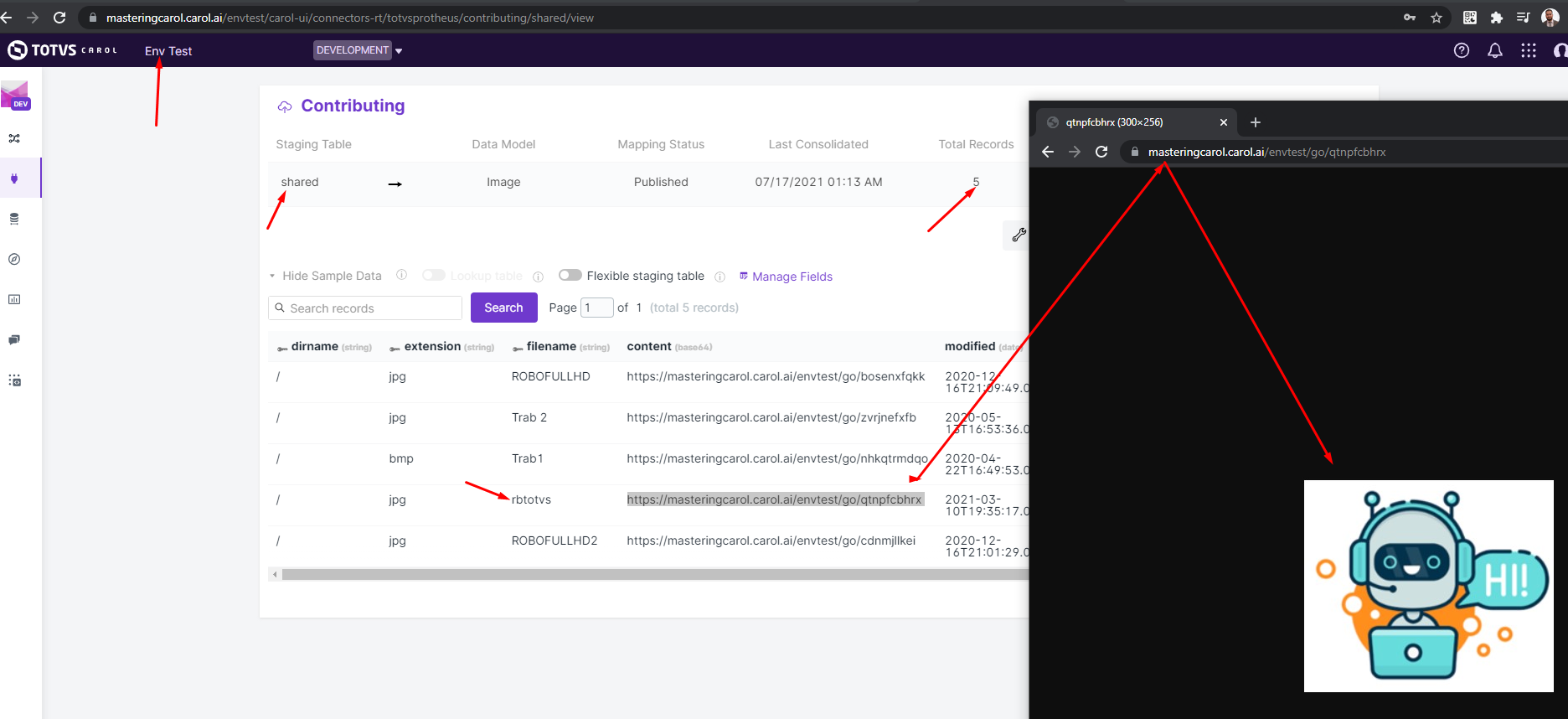Enable the Flexible staging table toggle
The width and height of the screenshot is (1568, 719).
tap(570, 276)
